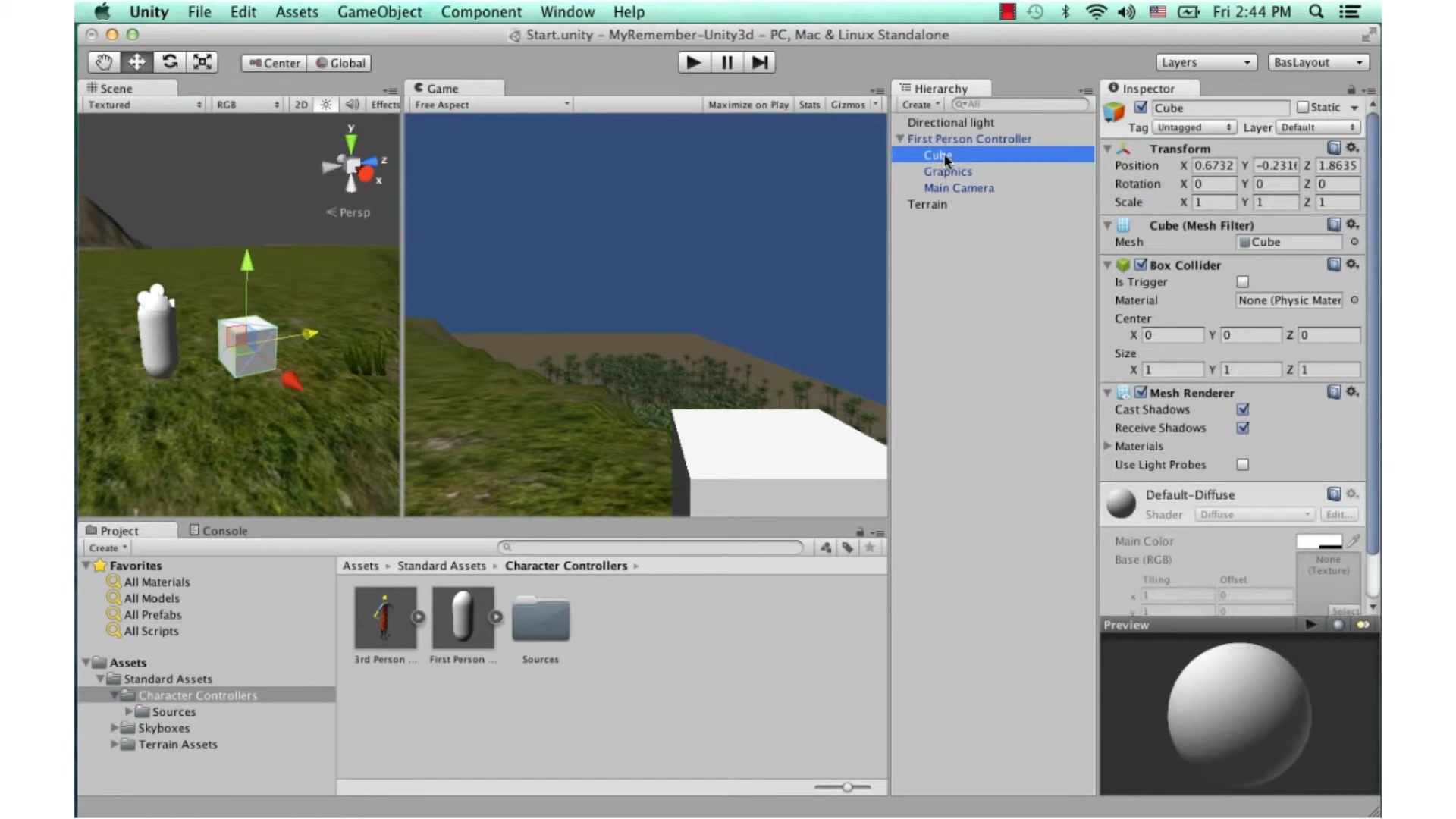Lock the Inspector panel
Image resolution: width=1456 pixels, height=819 pixels.
[x=1351, y=89]
